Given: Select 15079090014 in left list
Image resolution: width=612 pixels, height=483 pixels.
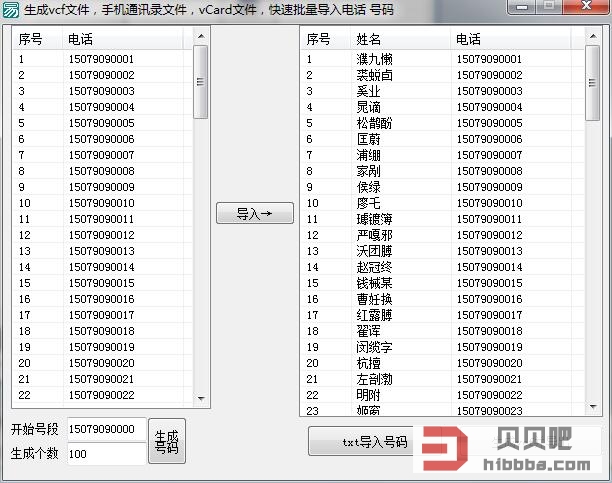Looking at the screenshot, I should pos(101,267).
